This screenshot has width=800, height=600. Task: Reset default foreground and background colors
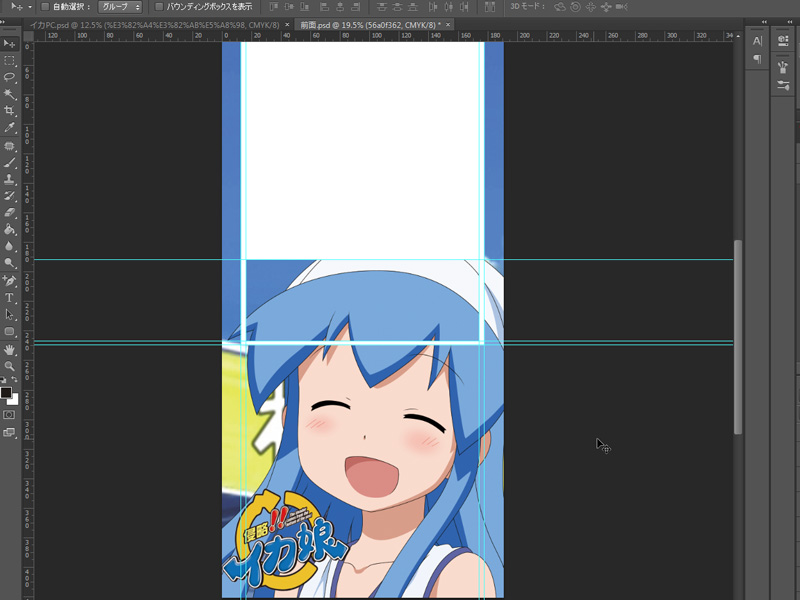(x=3, y=380)
